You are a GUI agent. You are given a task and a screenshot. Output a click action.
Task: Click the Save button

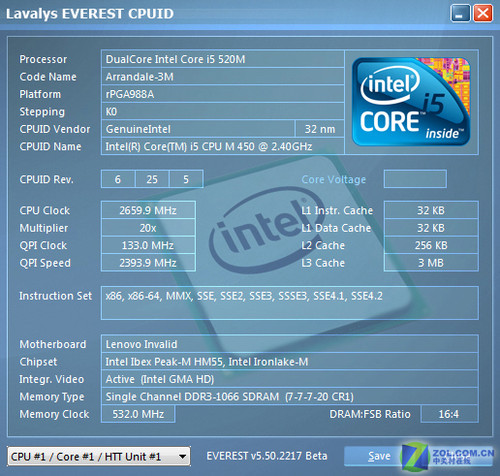point(379,456)
